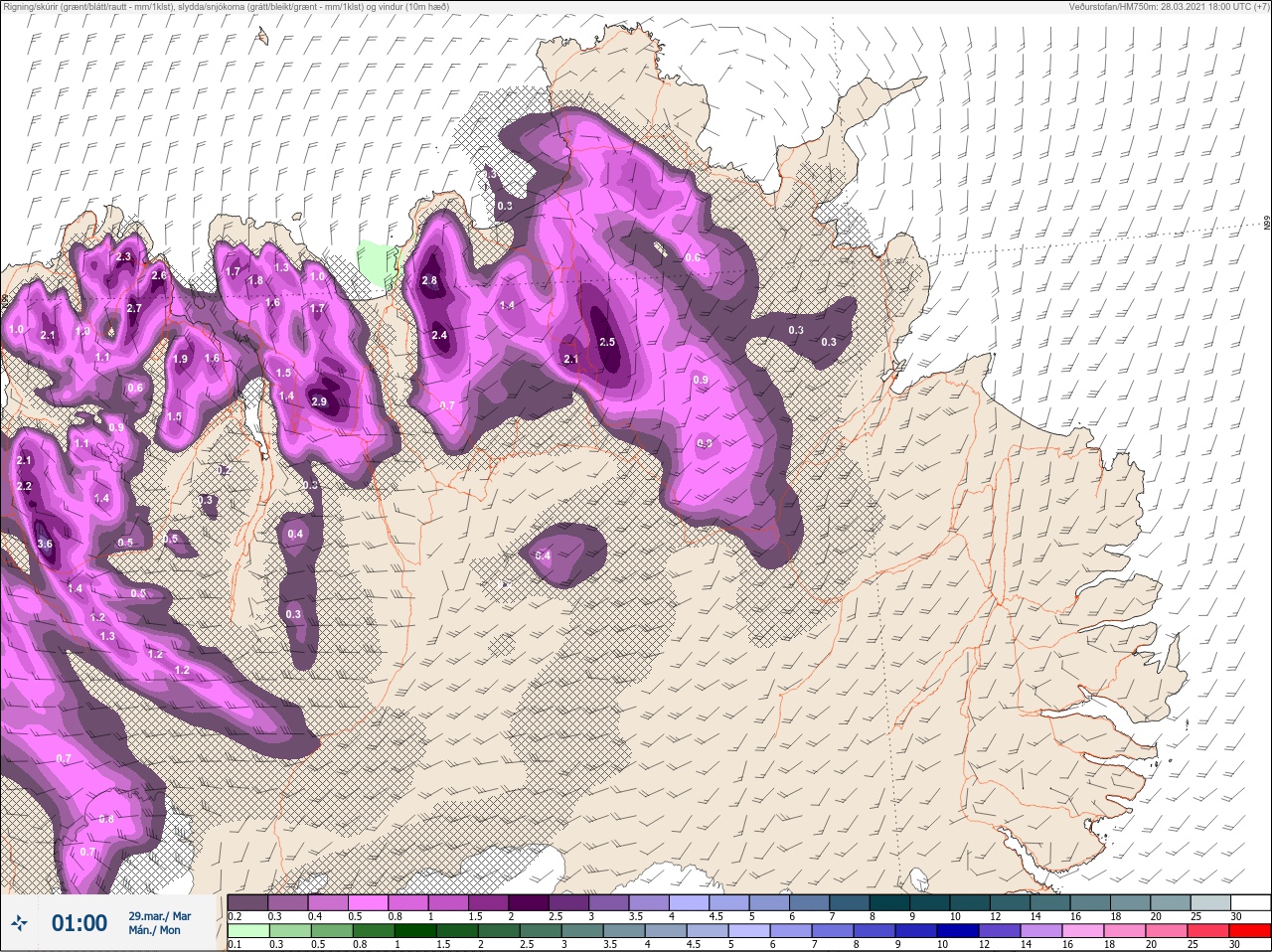The width and height of the screenshot is (1272, 952).
Task: Click the 2.6 snowfall value label
Action: coord(159,275)
